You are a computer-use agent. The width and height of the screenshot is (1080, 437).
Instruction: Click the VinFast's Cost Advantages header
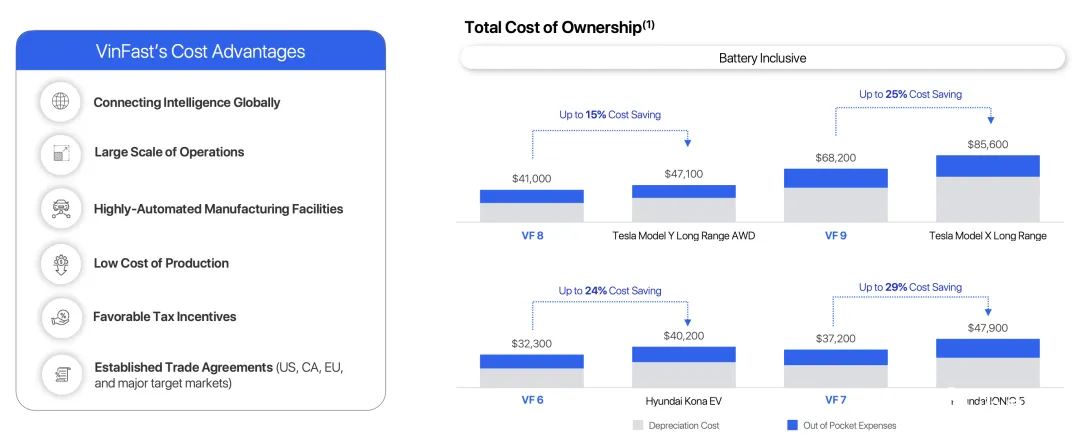(x=200, y=52)
